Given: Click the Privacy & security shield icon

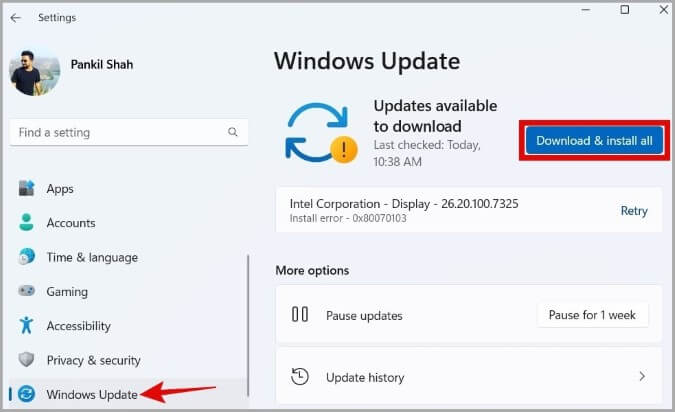Looking at the screenshot, I should click(x=26, y=359).
